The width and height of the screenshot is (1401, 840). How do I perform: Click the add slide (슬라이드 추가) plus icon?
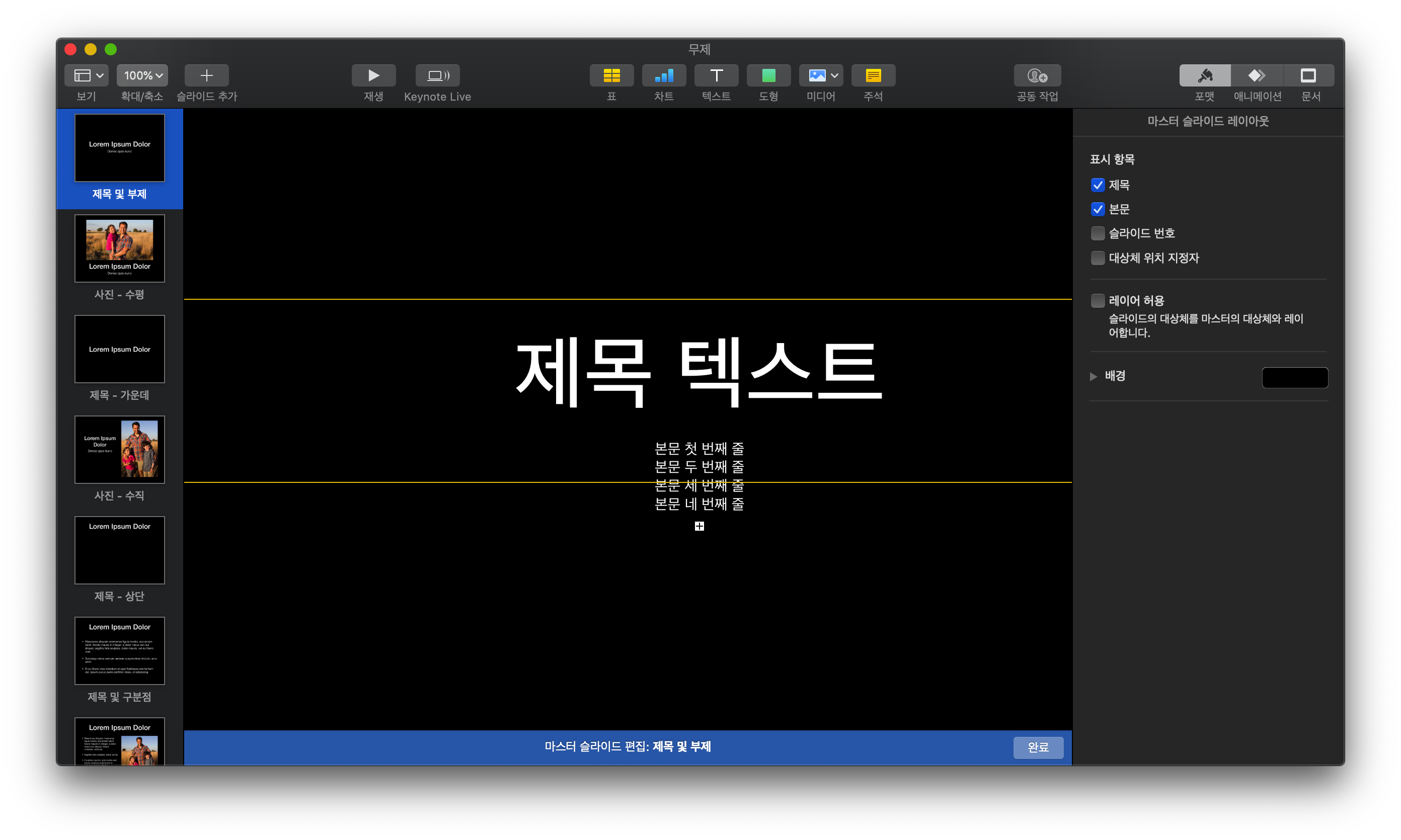click(207, 75)
